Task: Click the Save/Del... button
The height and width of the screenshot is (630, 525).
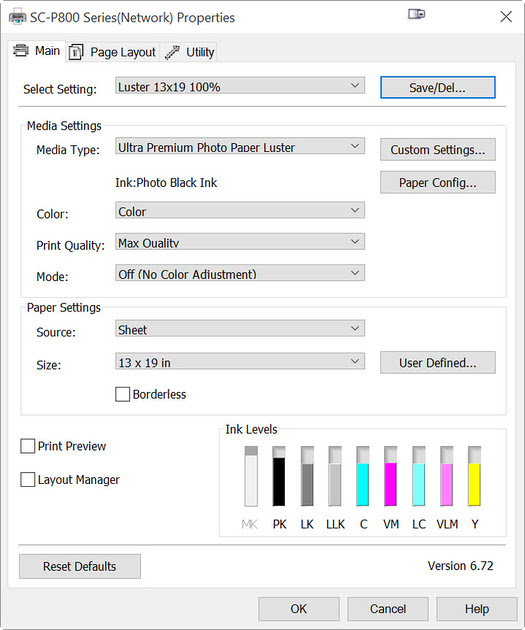Action: 438,88
